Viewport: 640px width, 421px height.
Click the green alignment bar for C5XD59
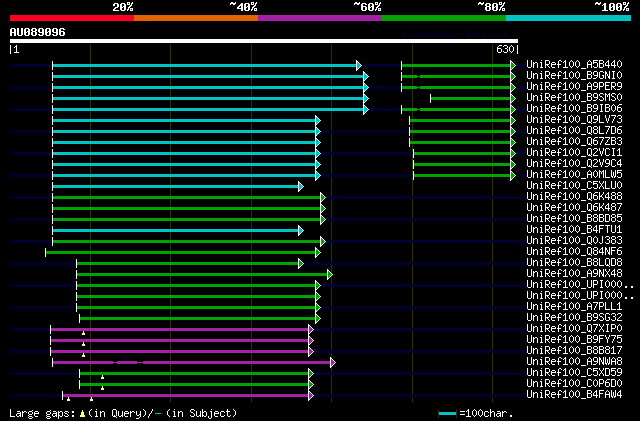tap(196, 374)
